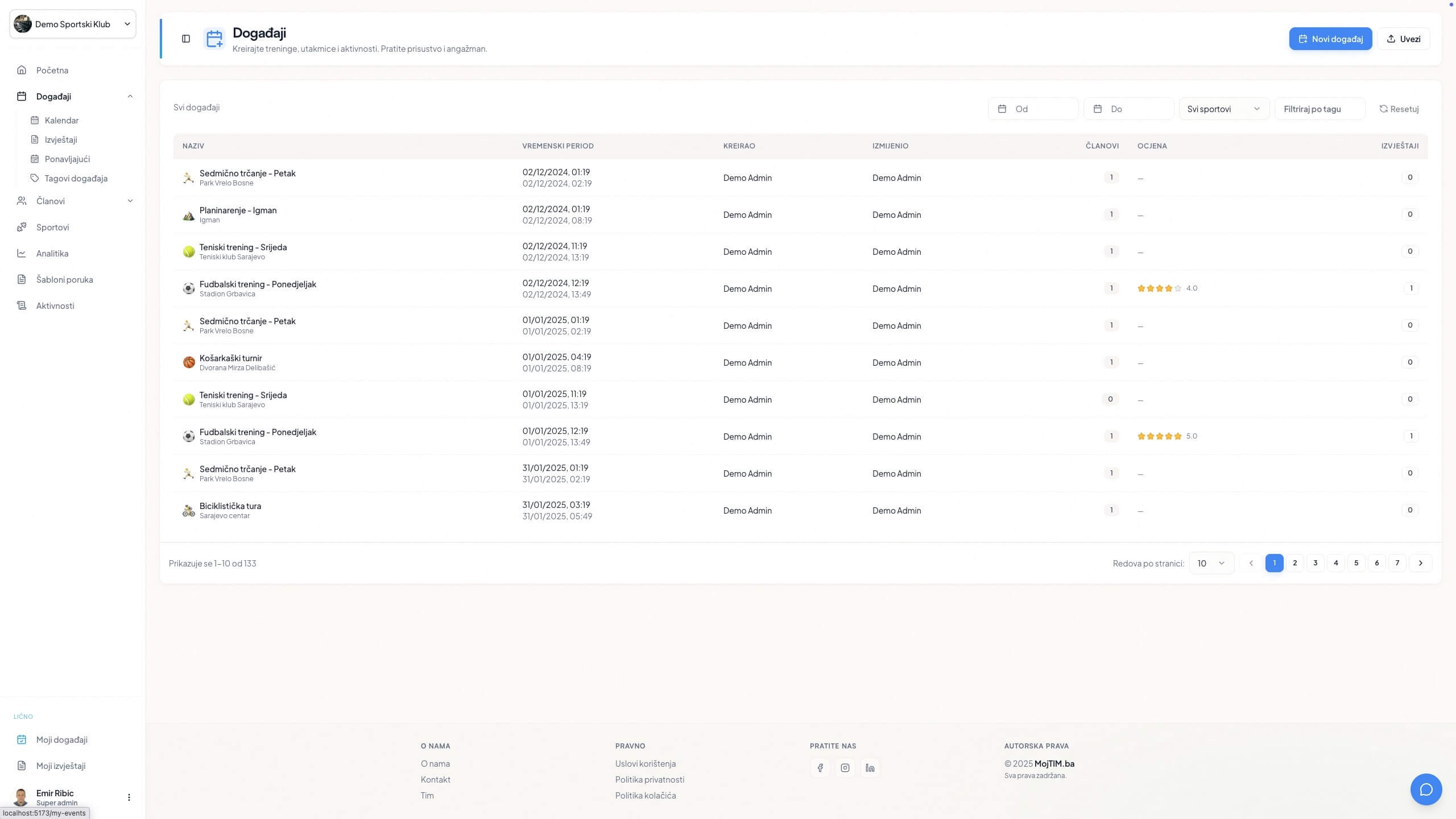Viewport: 1456px width, 819px height.
Task: Open the Instagram social icon
Action: point(845,768)
